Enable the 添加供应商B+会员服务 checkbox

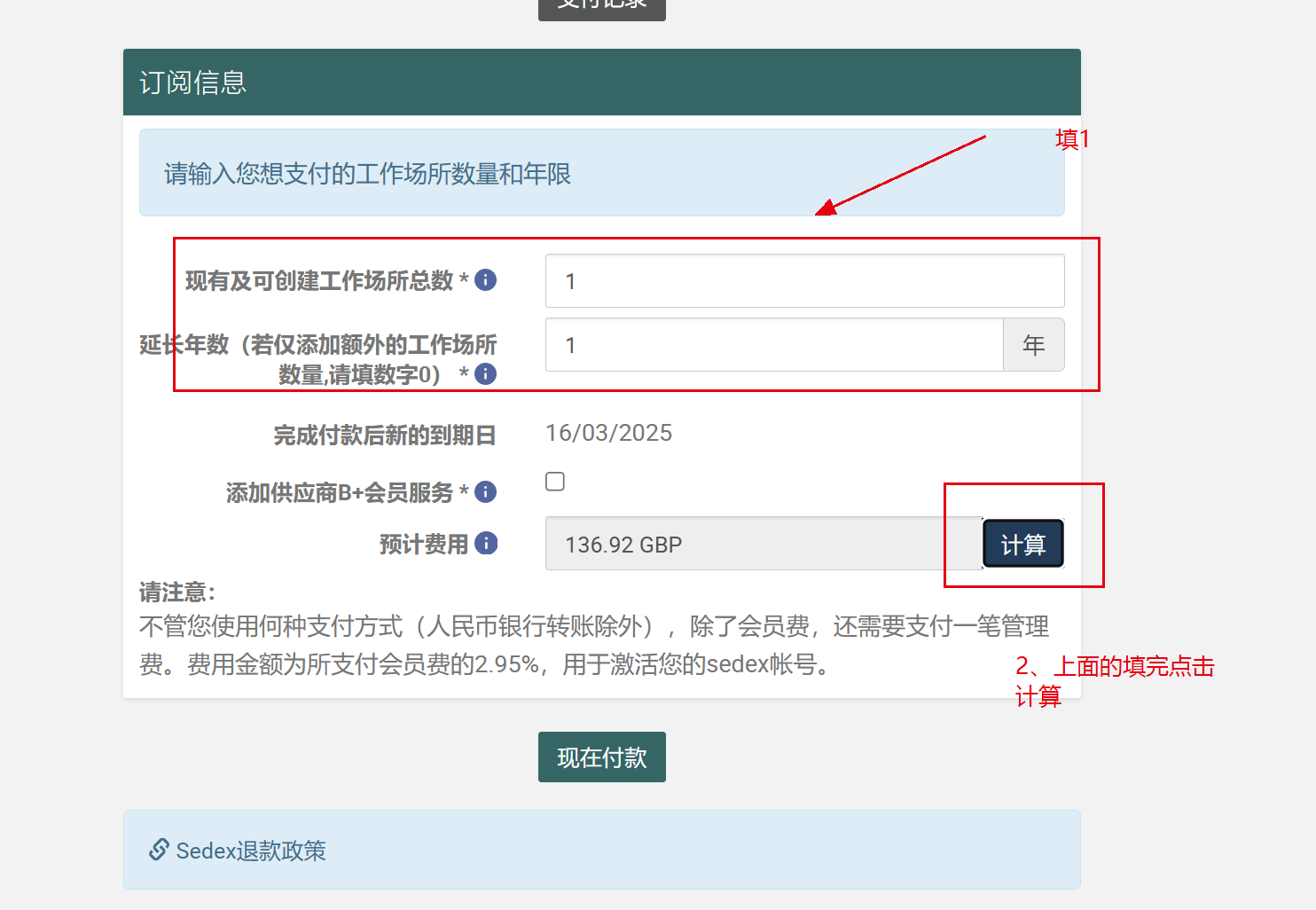click(x=555, y=482)
